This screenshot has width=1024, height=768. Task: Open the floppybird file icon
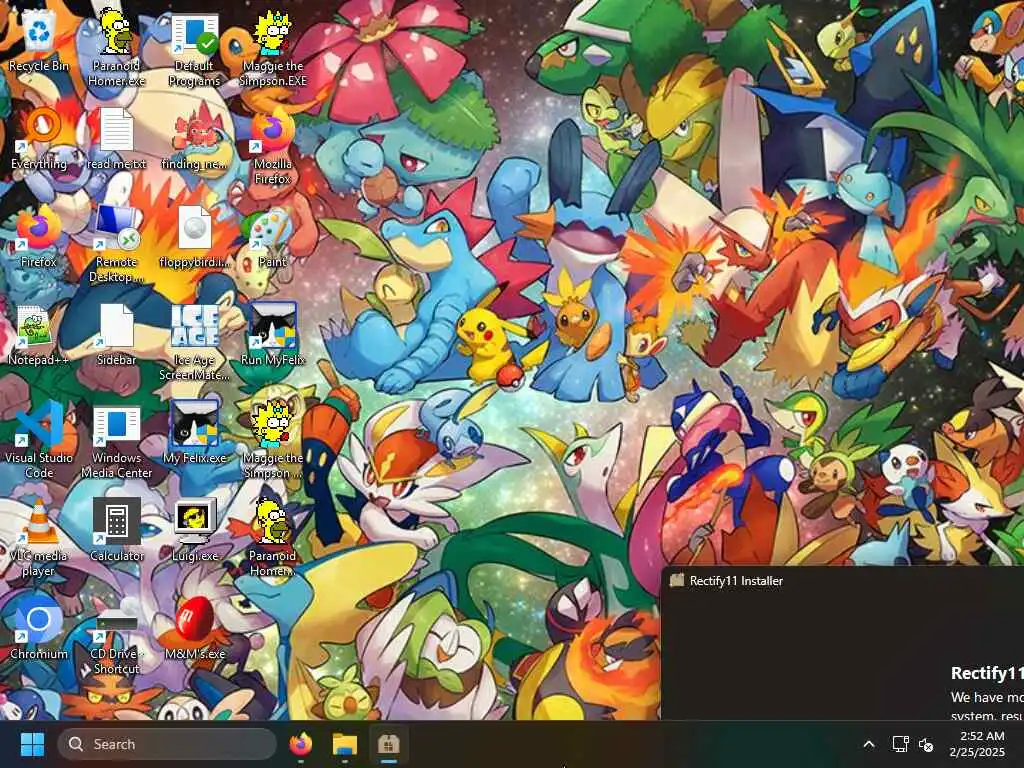(195, 236)
